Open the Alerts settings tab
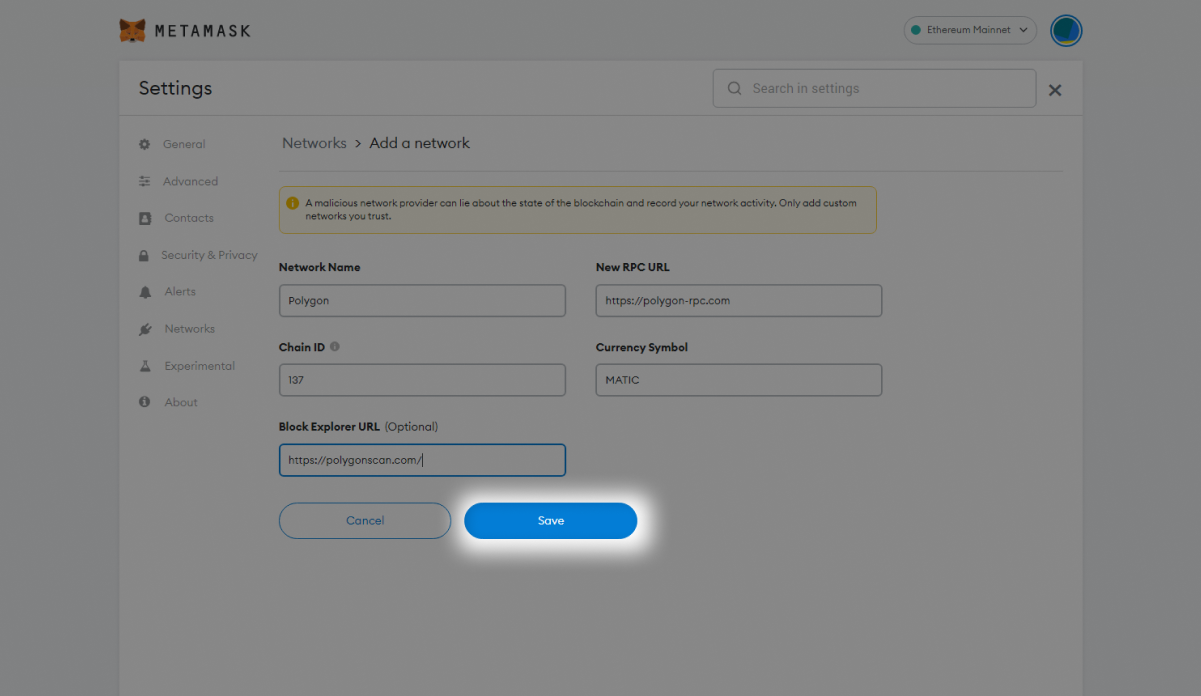The width and height of the screenshot is (1201, 696). [180, 292]
